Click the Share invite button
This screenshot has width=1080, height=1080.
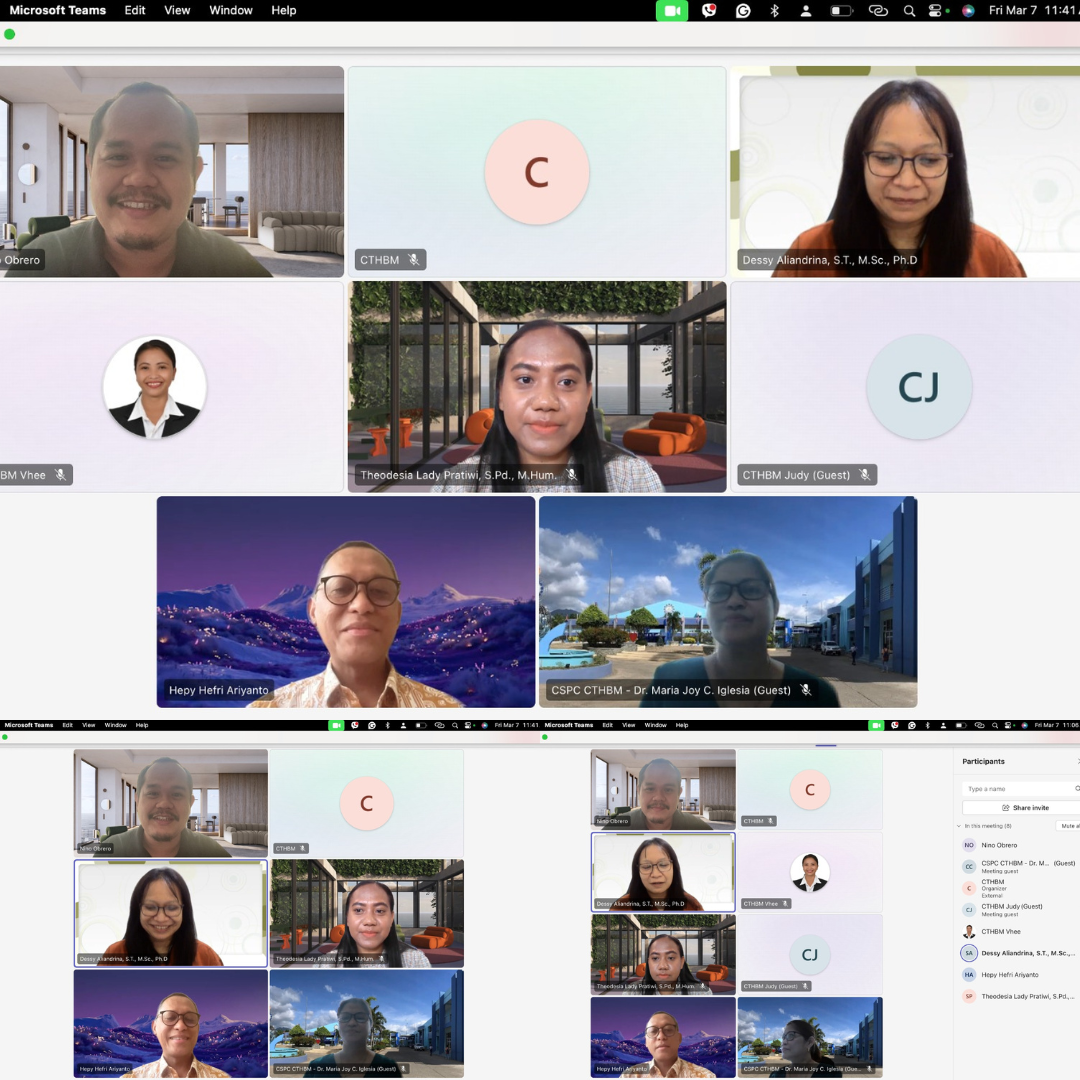coord(1021,807)
